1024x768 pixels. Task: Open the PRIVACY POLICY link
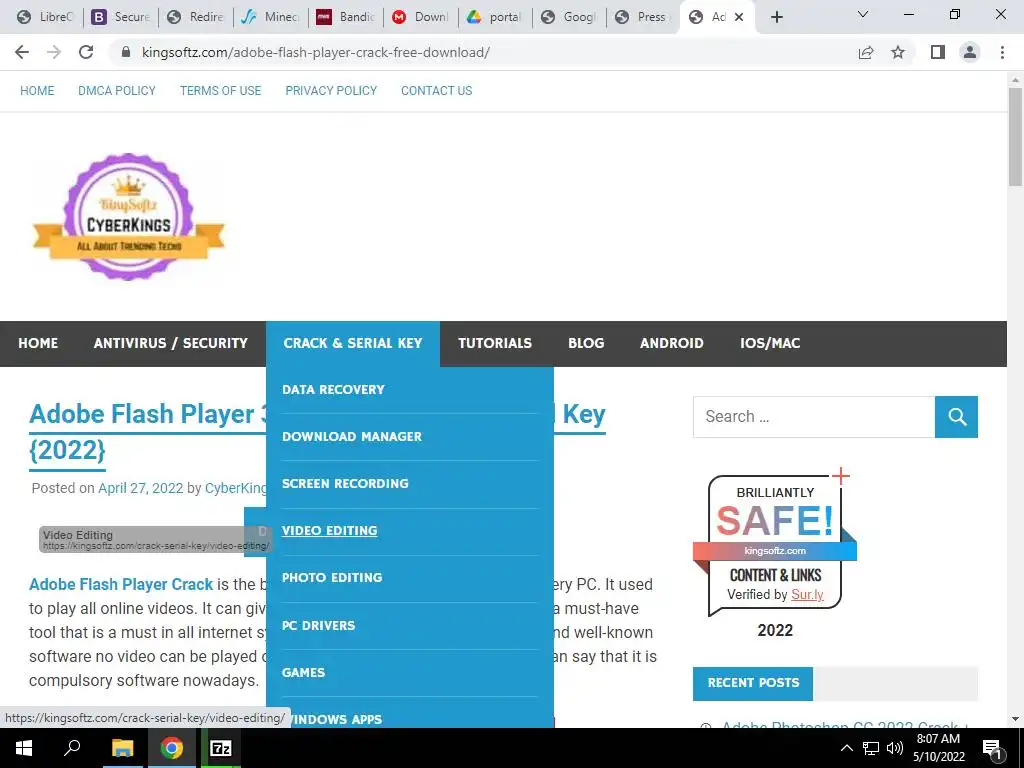click(x=331, y=91)
